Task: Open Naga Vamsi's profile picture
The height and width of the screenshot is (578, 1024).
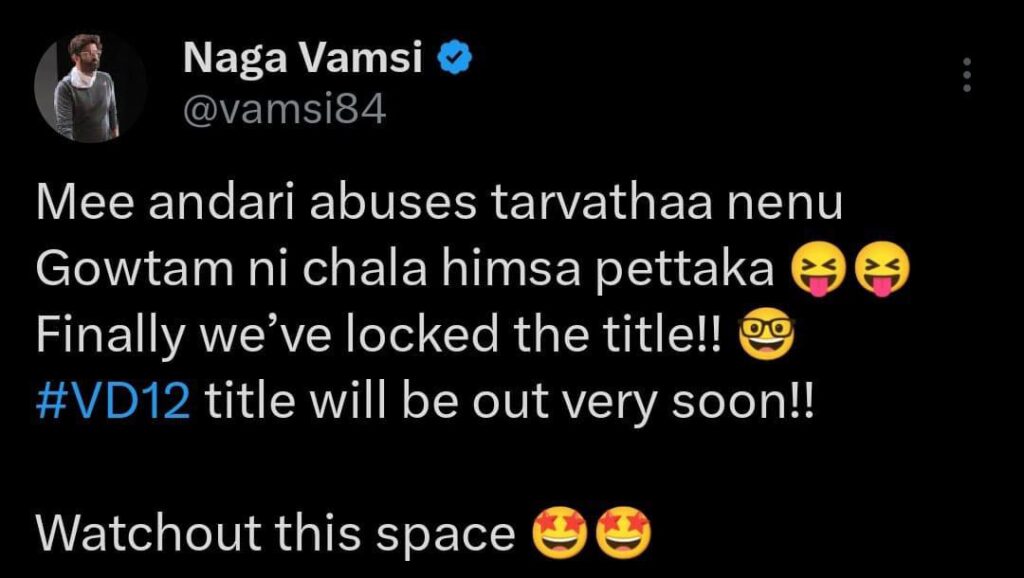Action: (88, 88)
